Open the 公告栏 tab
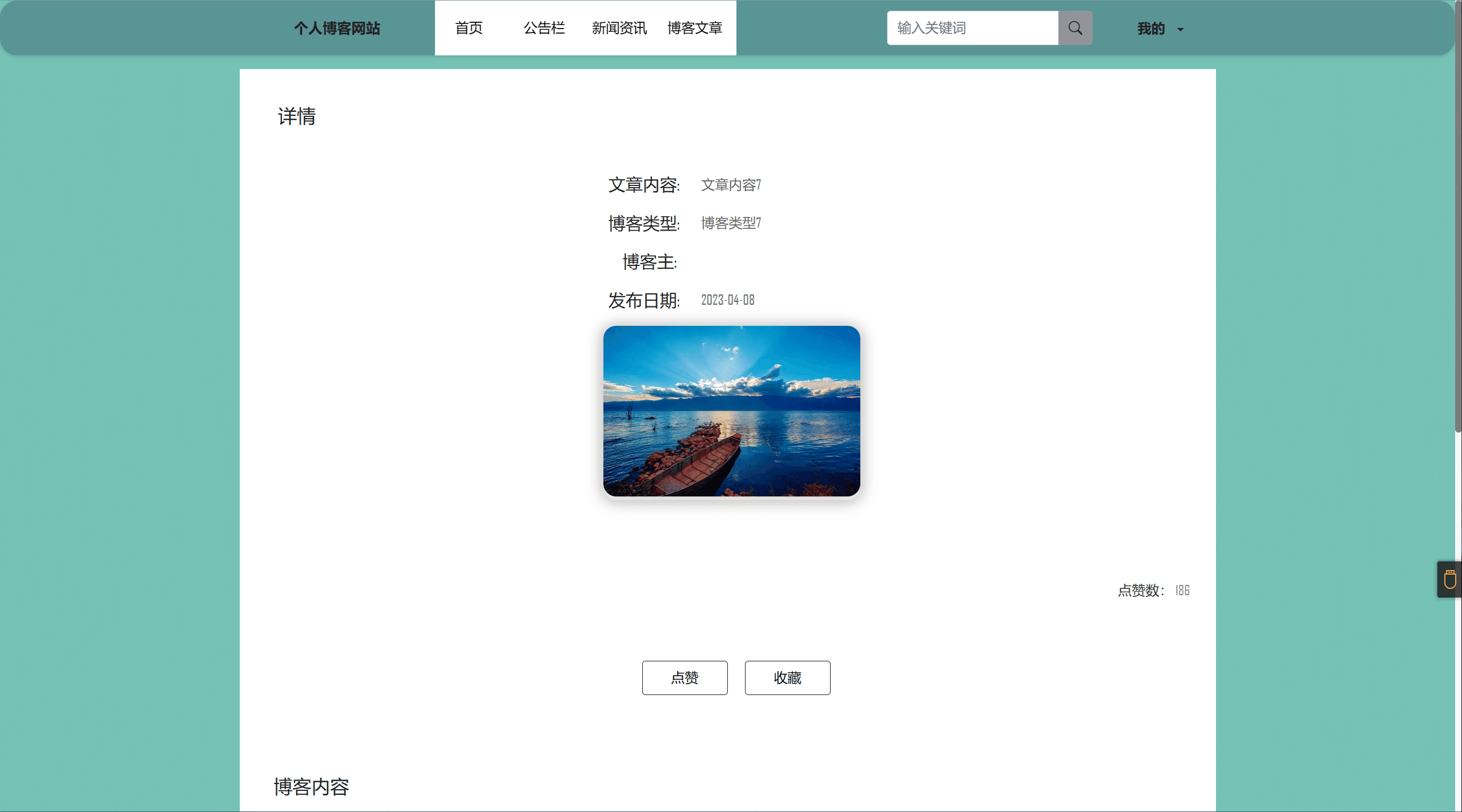Viewport: 1462px width, 812px height. tap(544, 28)
